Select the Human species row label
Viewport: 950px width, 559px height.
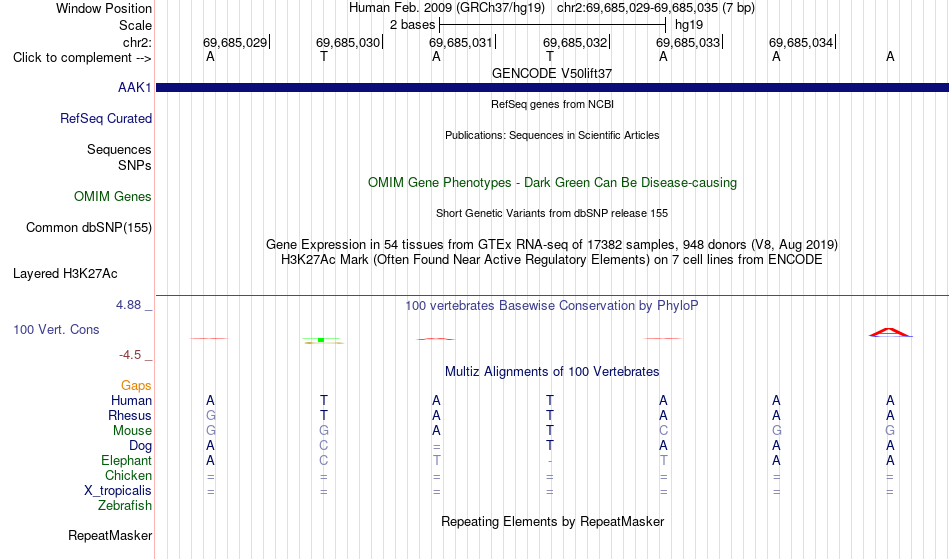[x=131, y=401]
